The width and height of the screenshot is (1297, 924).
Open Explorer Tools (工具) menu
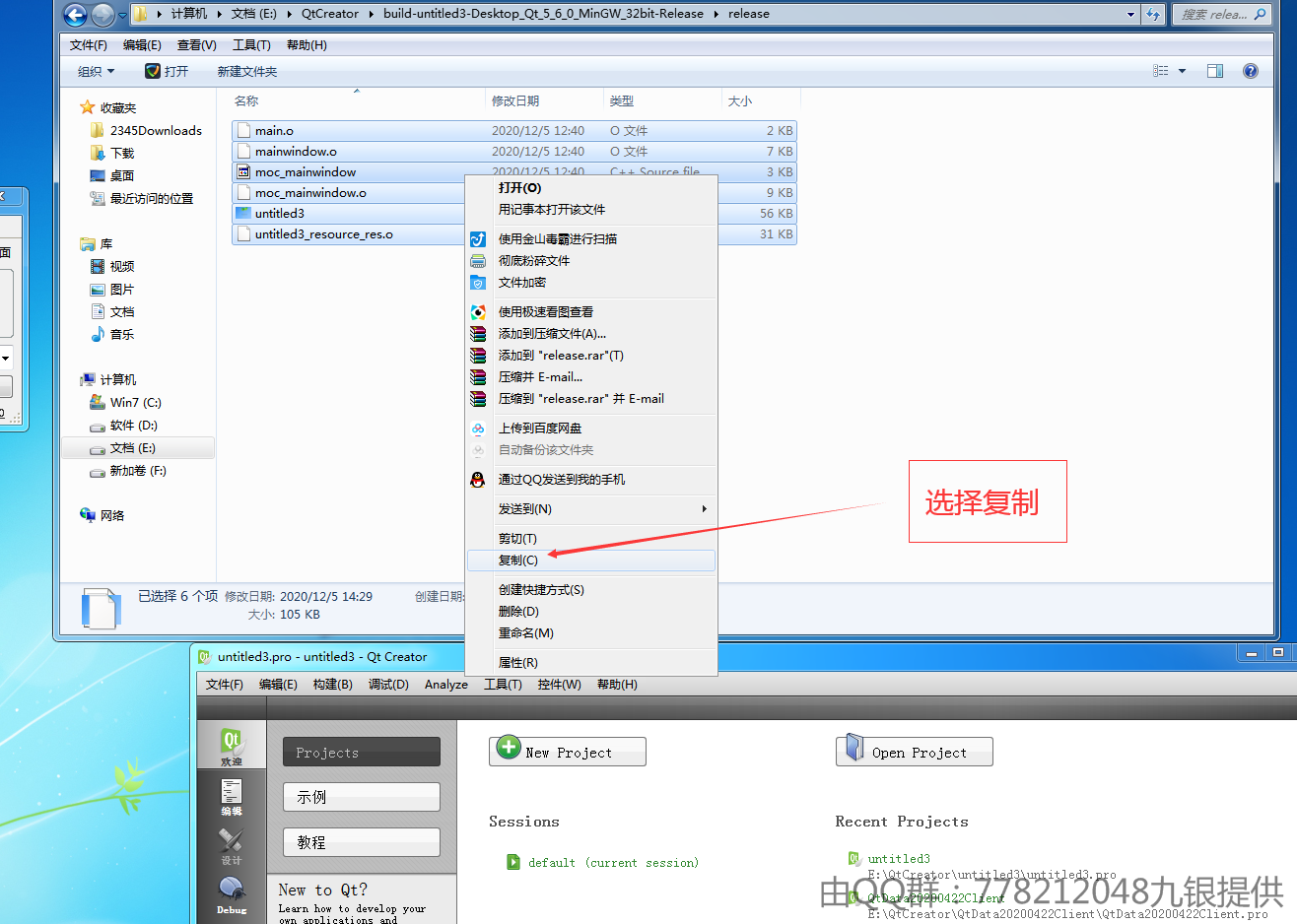[251, 45]
